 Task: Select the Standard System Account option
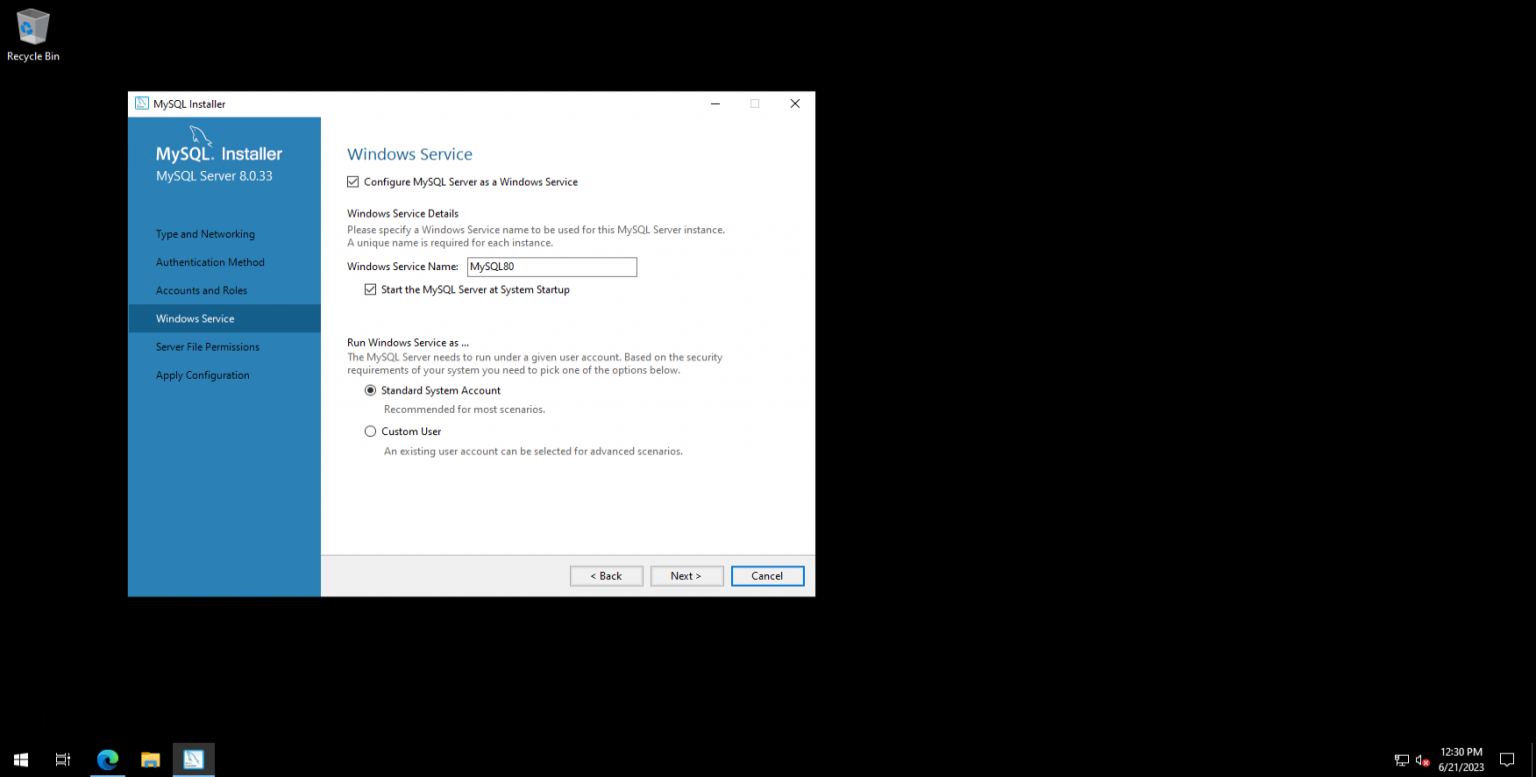370,390
